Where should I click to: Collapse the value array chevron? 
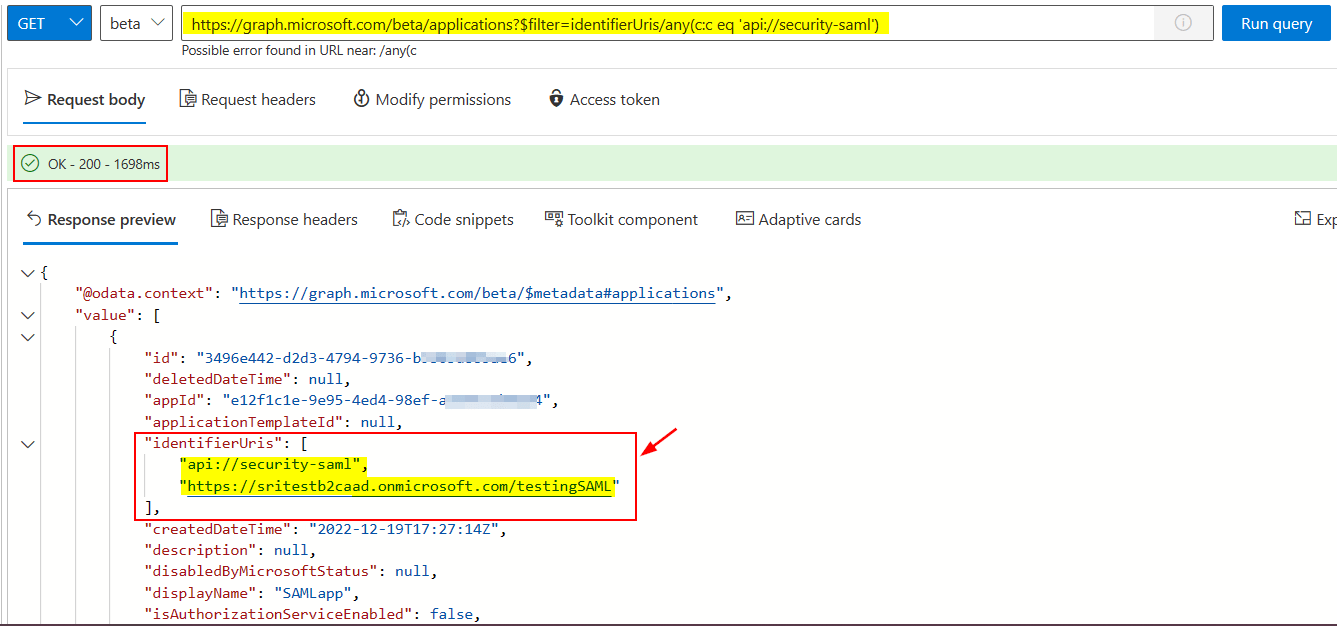click(x=28, y=314)
